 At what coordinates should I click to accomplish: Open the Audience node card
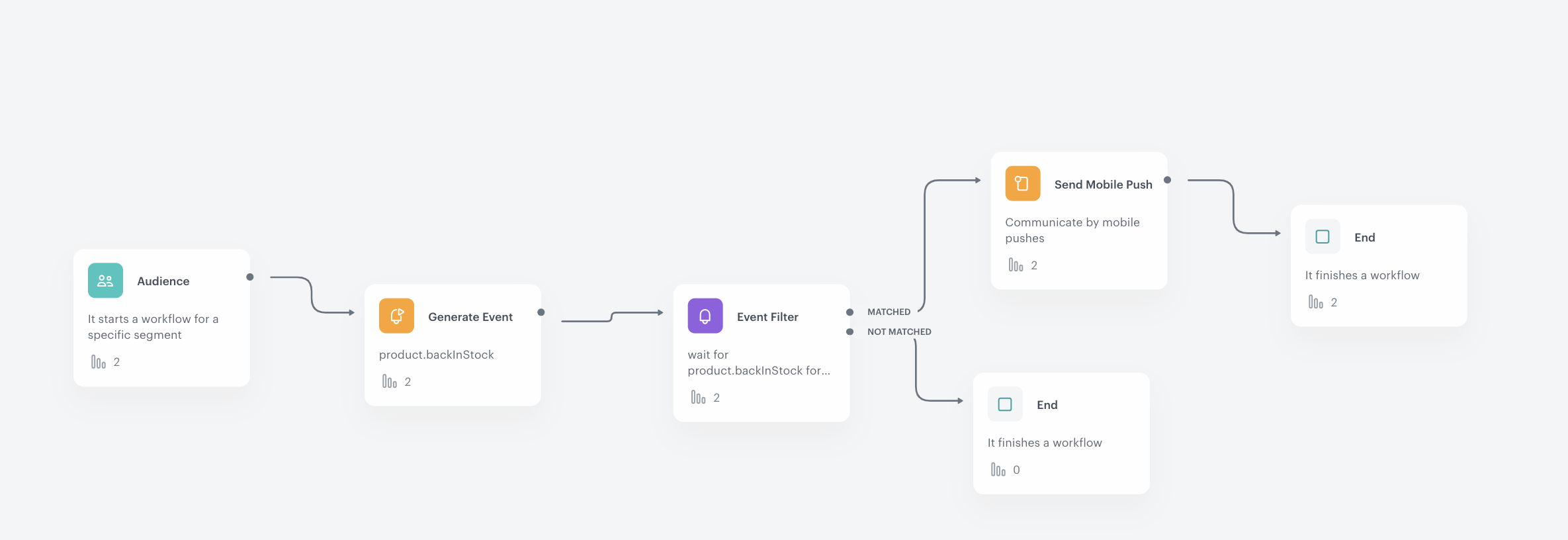161,318
